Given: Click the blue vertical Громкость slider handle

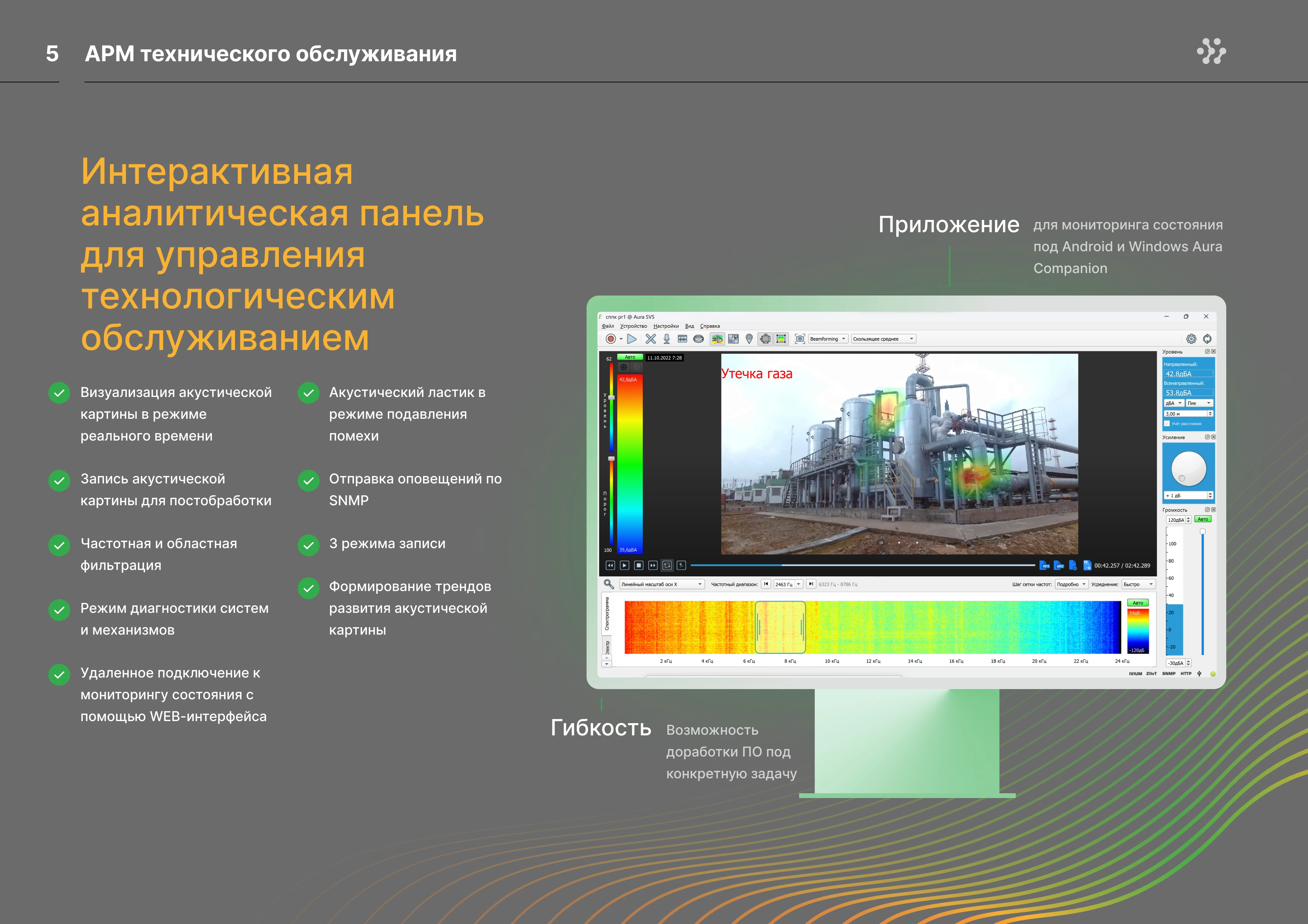Looking at the screenshot, I should [x=1203, y=532].
